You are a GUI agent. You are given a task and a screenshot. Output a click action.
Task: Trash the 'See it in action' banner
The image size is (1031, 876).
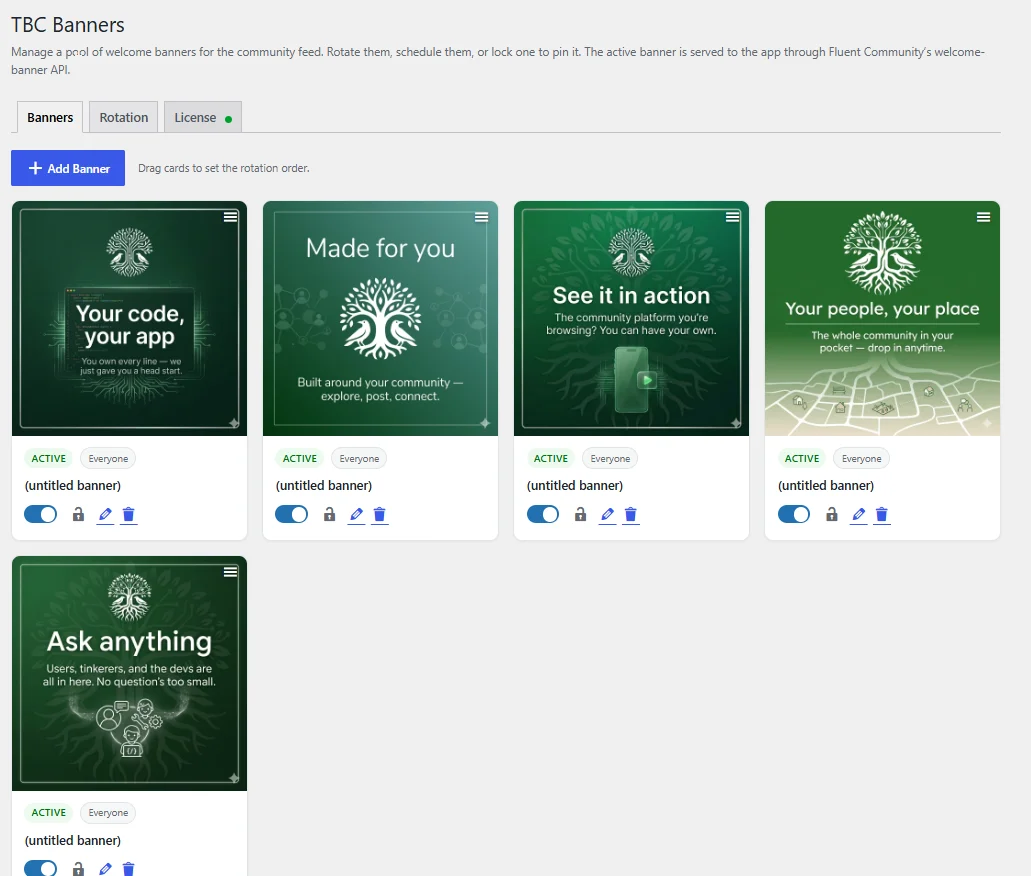pyautogui.click(x=631, y=514)
